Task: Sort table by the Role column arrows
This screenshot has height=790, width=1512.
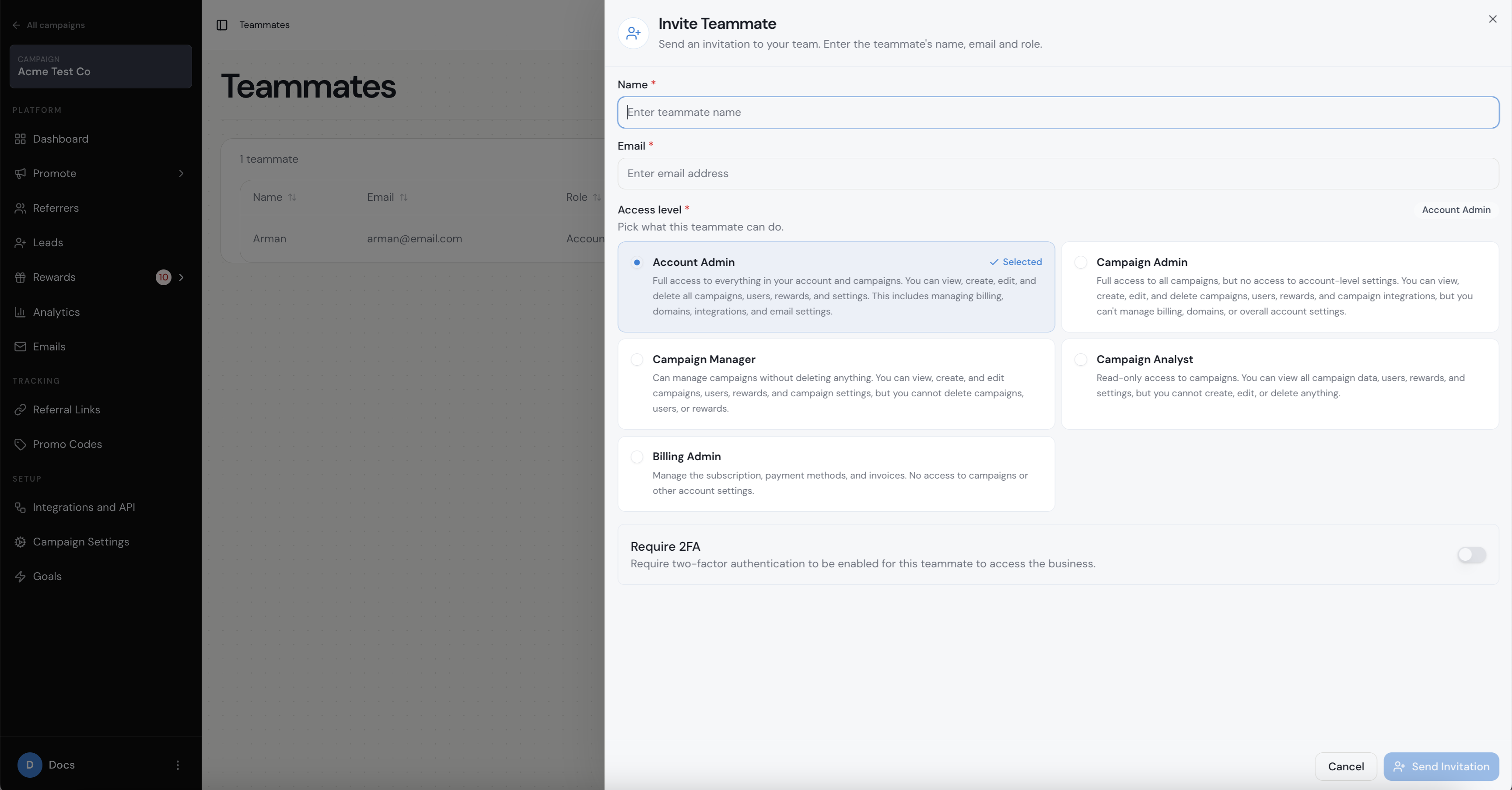Action: (597, 198)
